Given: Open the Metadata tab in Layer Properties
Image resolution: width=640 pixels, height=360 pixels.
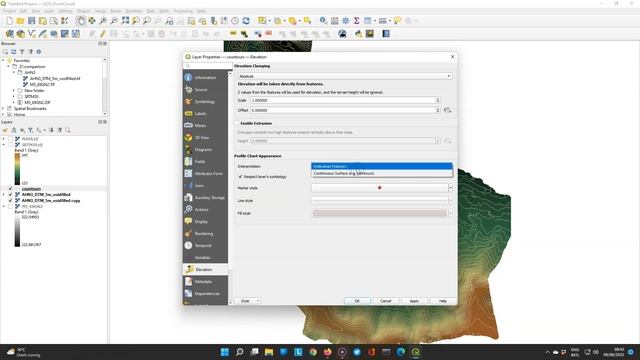Looking at the screenshot, I should [205, 282].
